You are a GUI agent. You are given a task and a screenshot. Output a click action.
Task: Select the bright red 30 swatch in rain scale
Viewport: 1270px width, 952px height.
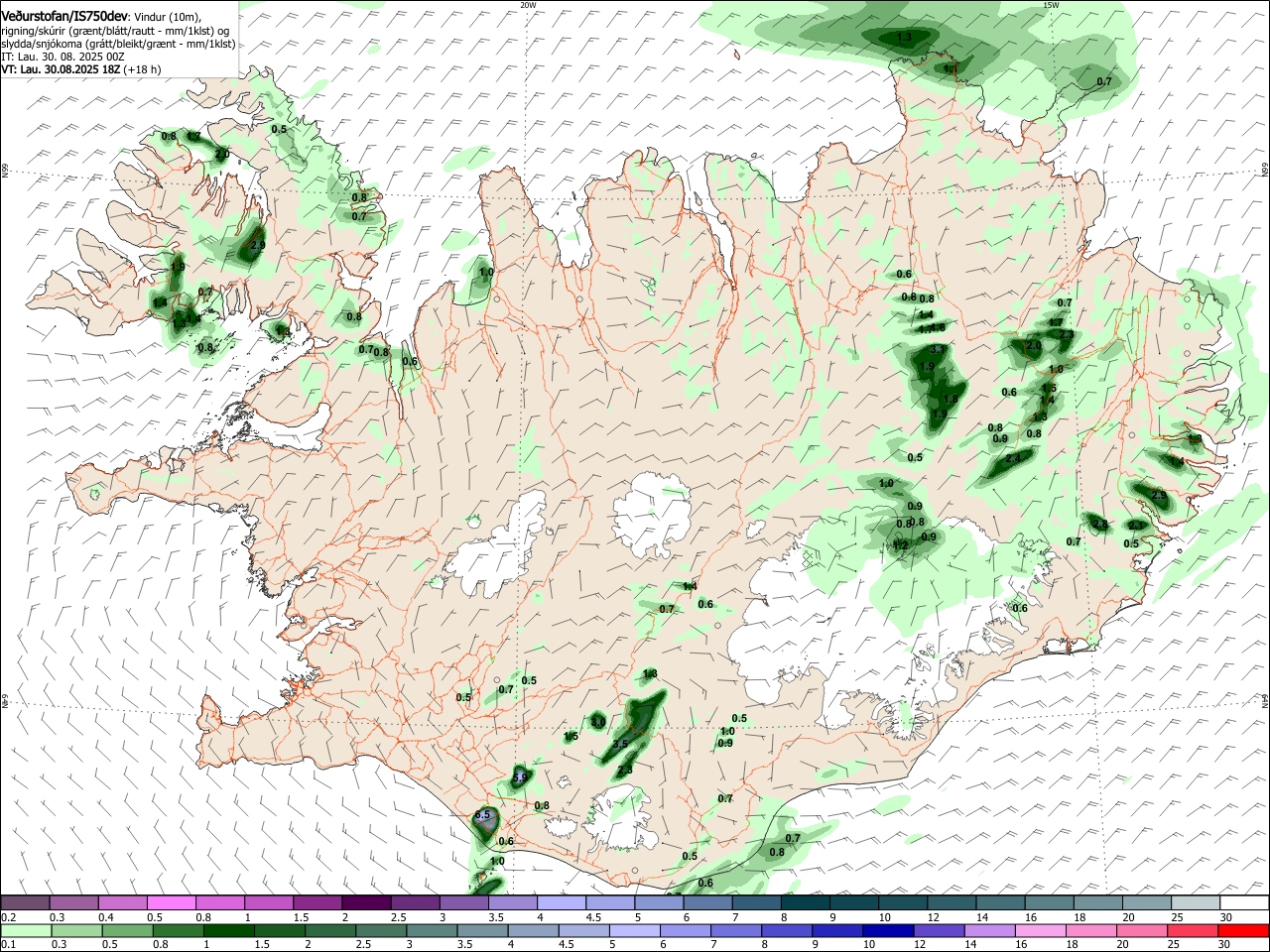pyautogui.click(x=1244, y=930)
